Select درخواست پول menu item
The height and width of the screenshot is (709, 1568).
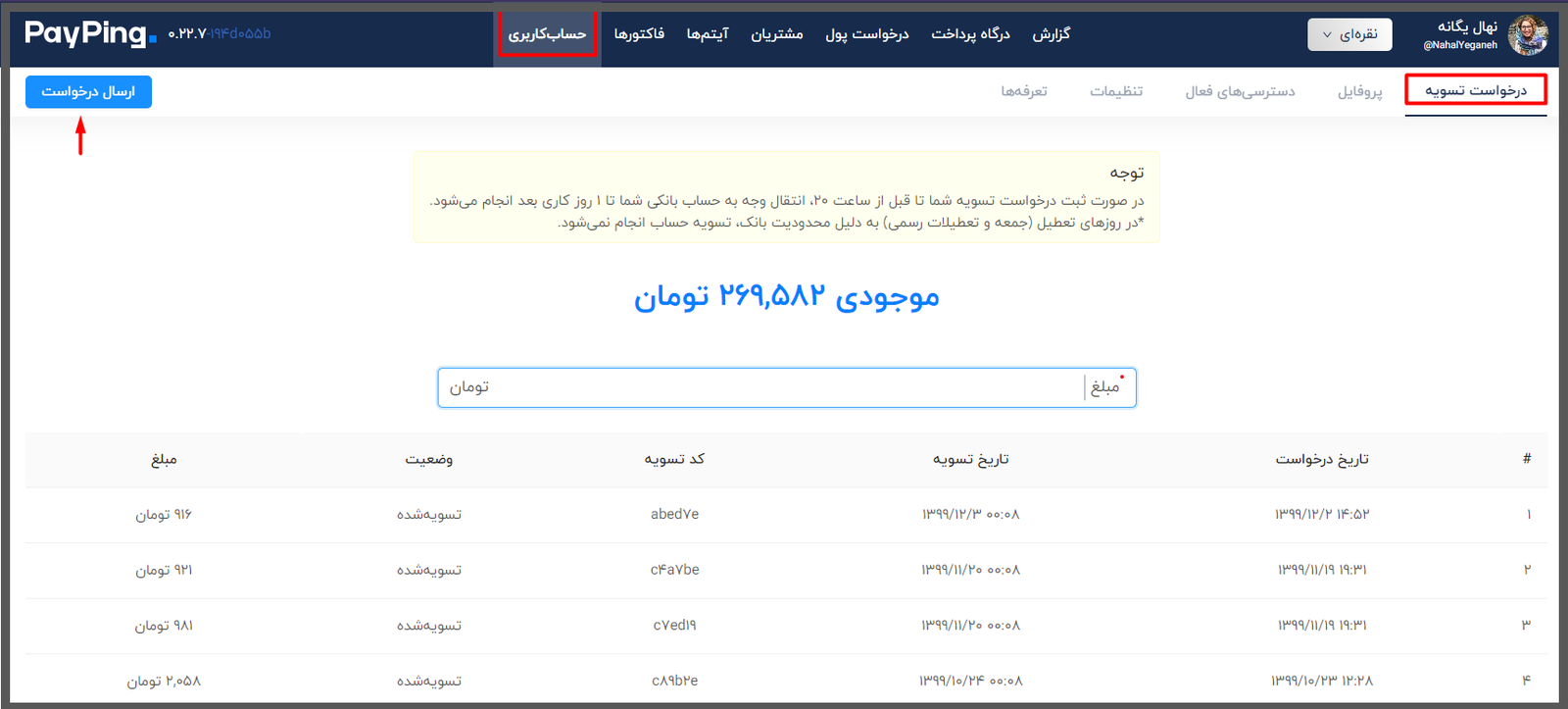[x=867, y=34]
